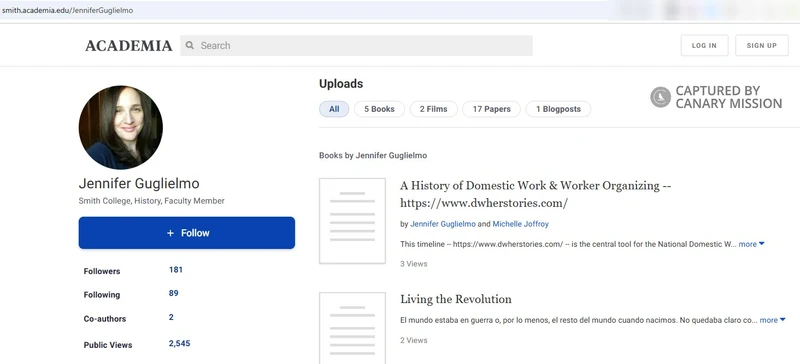800x364 pixels.
Task: Open Living the Revolution document thumbnail
Action: (x=352, y=328)
